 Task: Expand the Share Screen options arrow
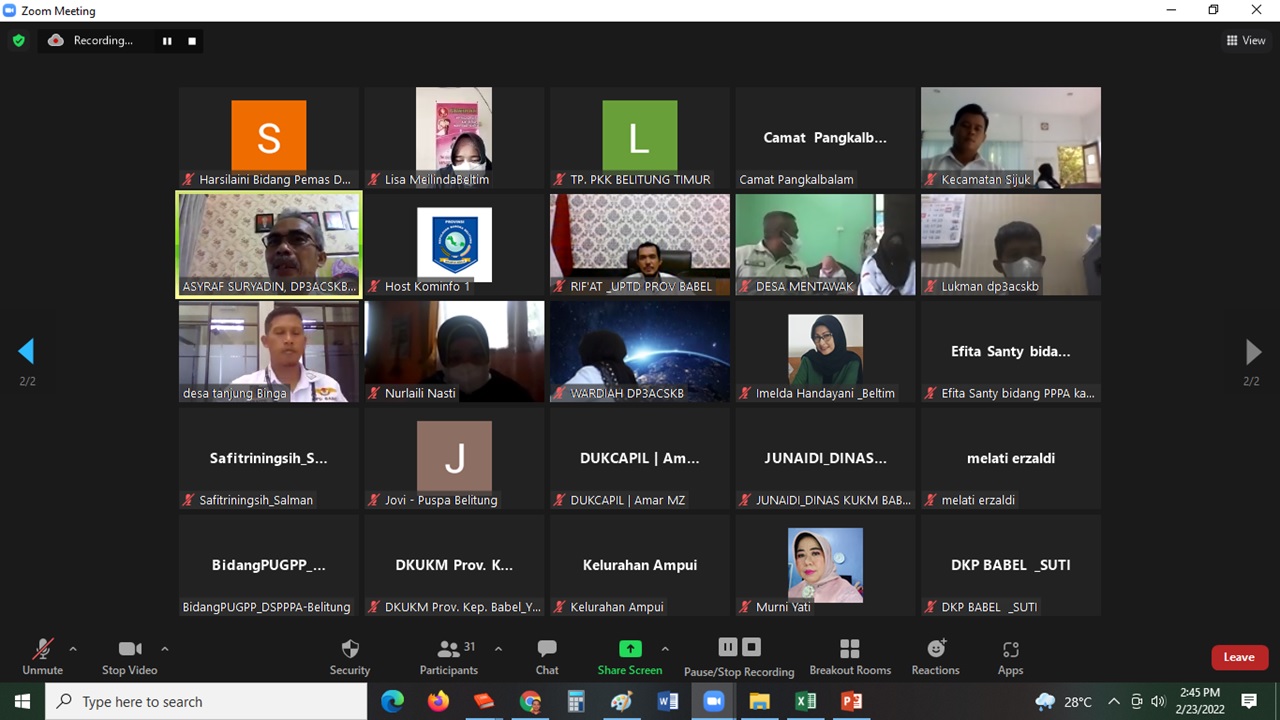tap(665, 649)
